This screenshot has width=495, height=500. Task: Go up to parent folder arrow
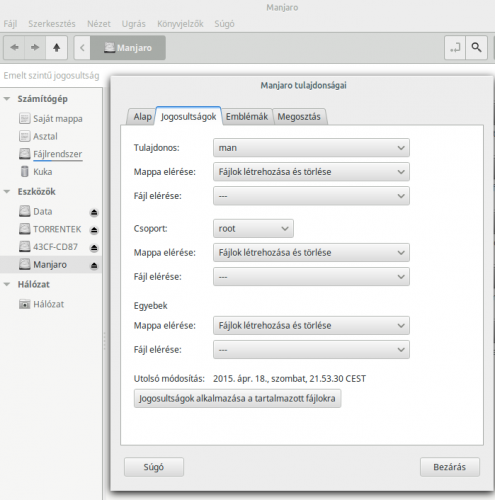[x=56, y=48]
